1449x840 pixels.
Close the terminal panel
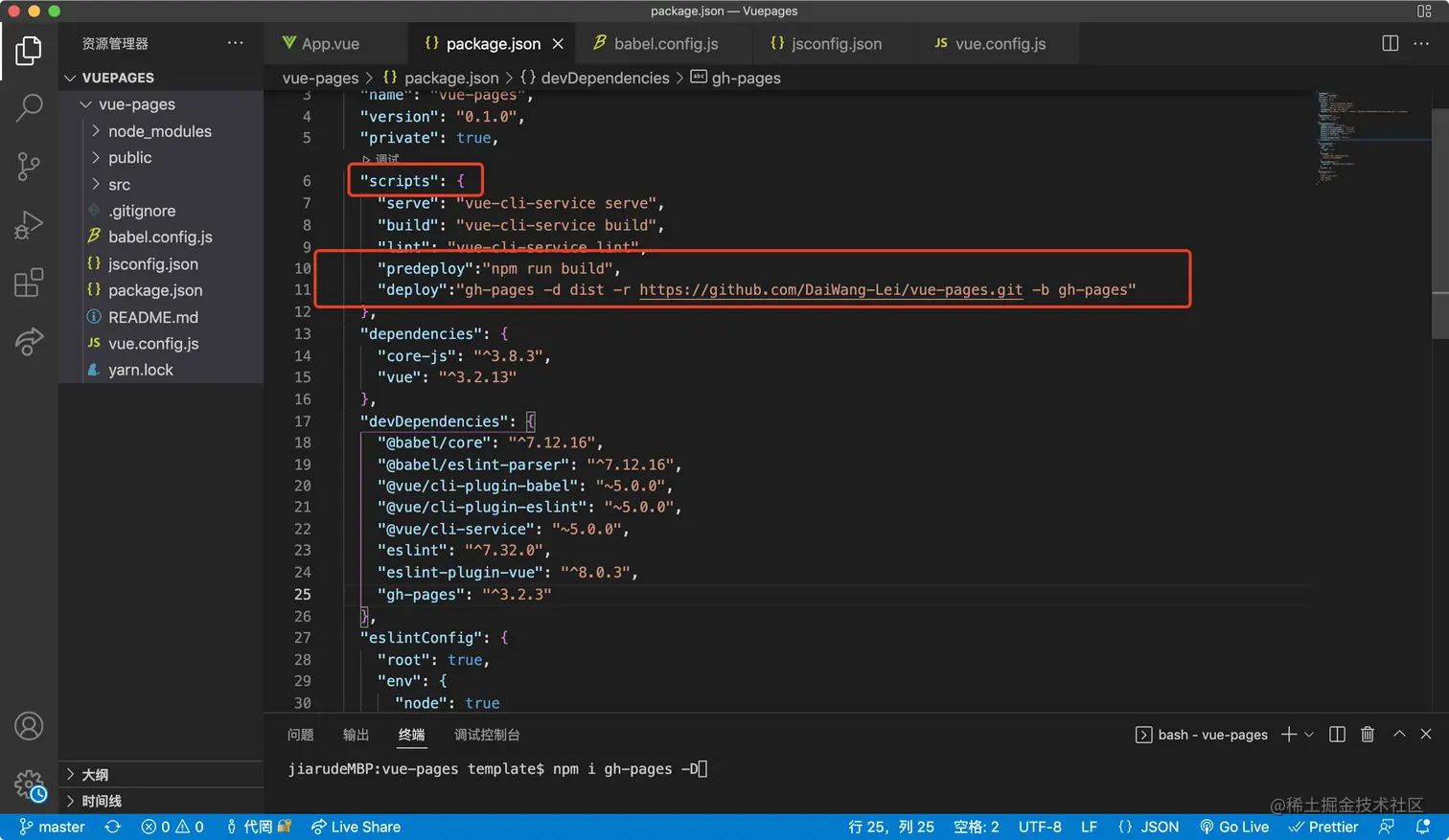(x=1426, y=735)
